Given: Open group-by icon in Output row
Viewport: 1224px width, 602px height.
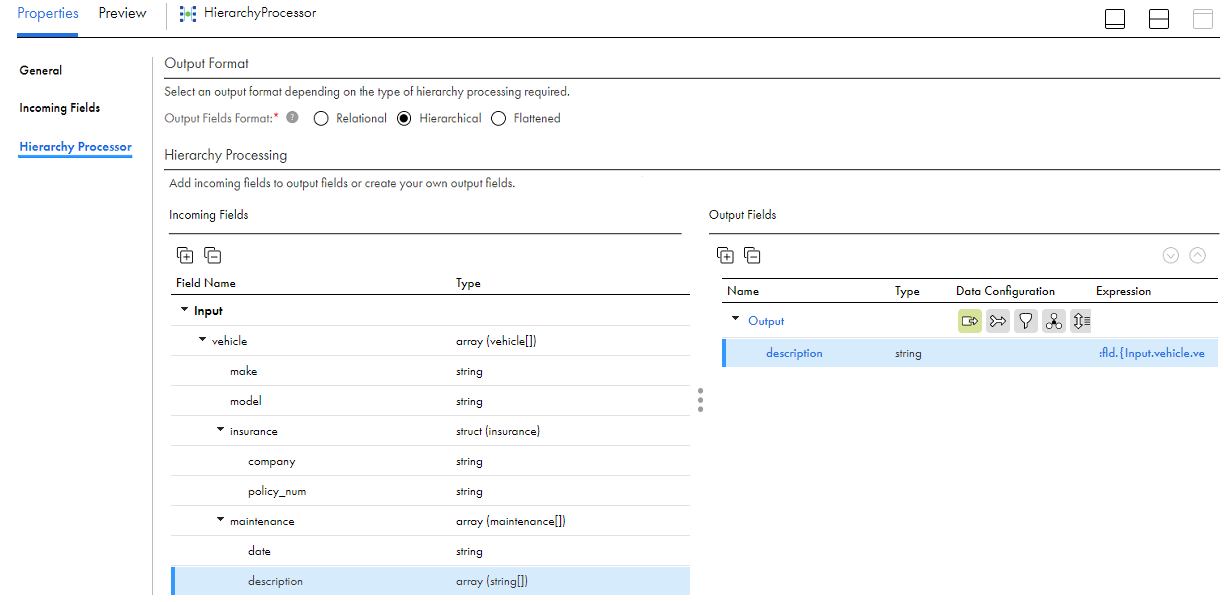Looking at the screenshot, I should click(1053, 321).
